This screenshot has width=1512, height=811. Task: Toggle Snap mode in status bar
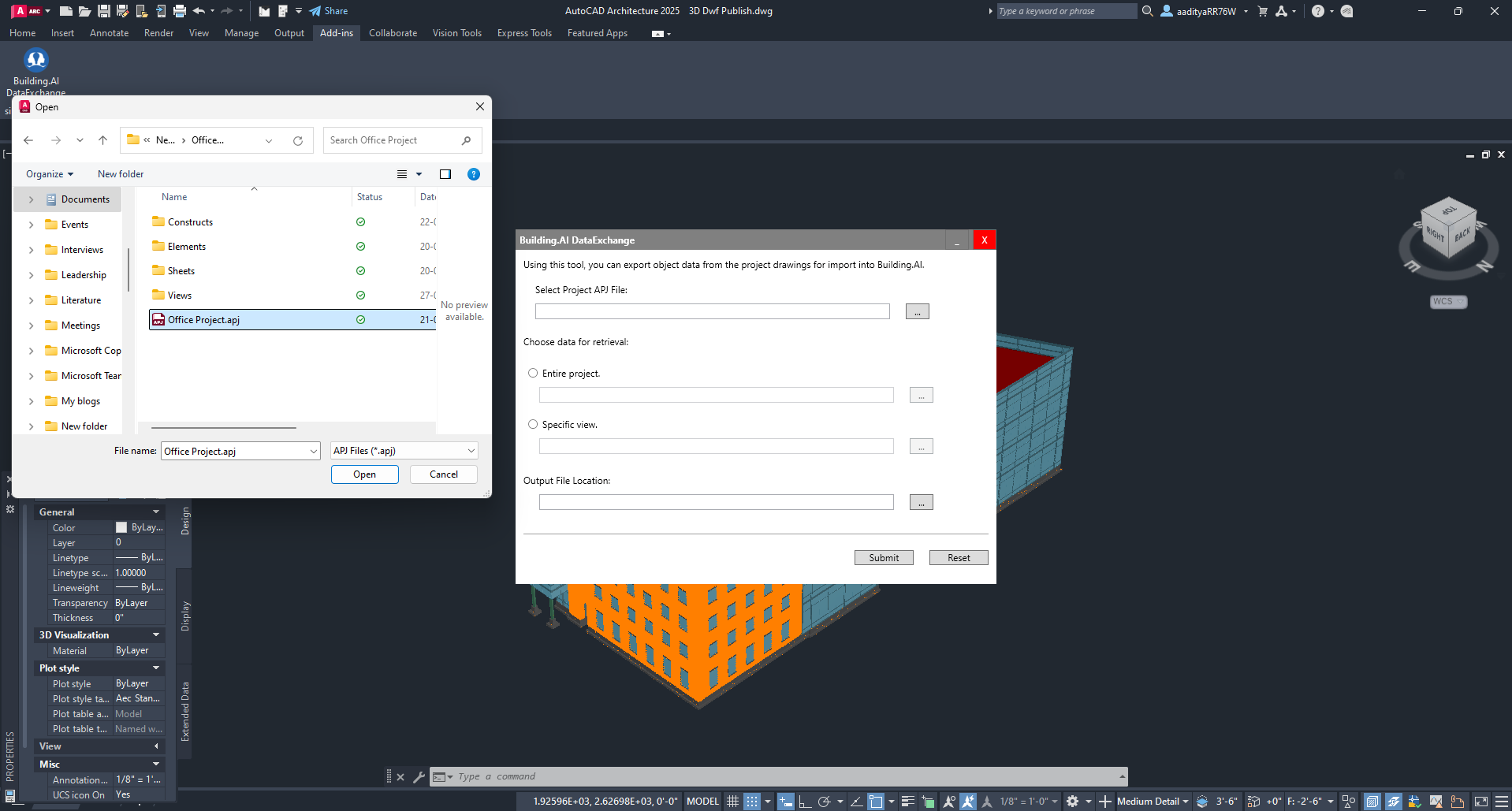753,802
